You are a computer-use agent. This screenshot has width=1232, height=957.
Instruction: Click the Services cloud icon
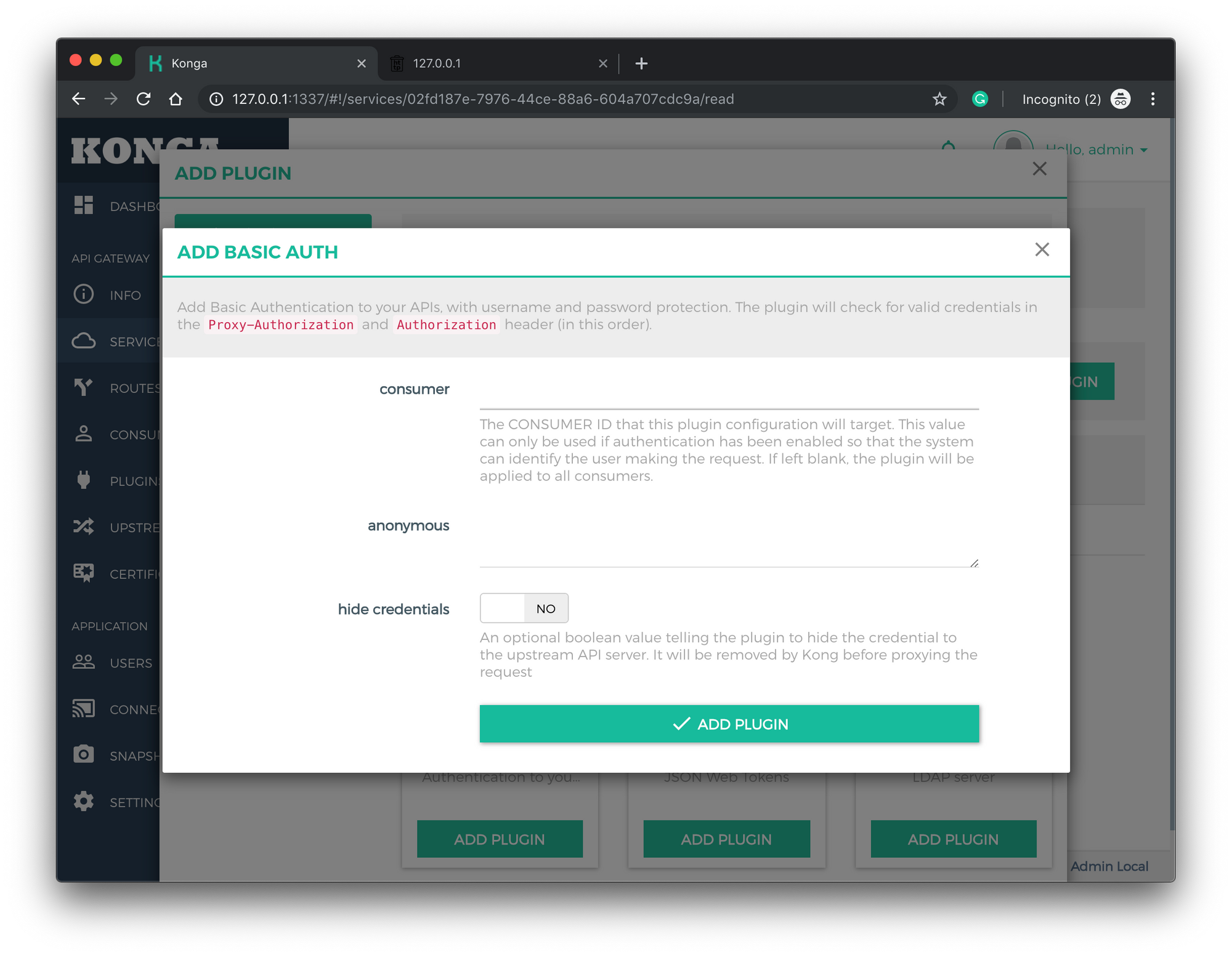point(84,341)
